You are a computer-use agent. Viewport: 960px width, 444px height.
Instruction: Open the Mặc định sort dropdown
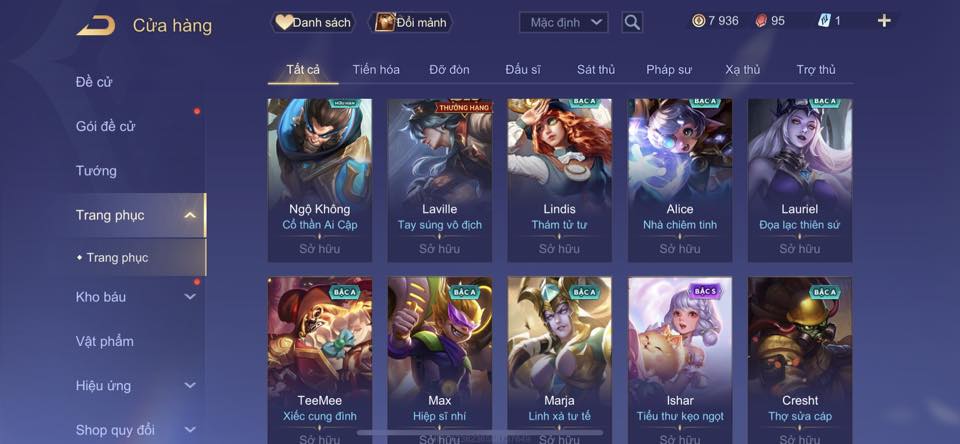point(564,23)
